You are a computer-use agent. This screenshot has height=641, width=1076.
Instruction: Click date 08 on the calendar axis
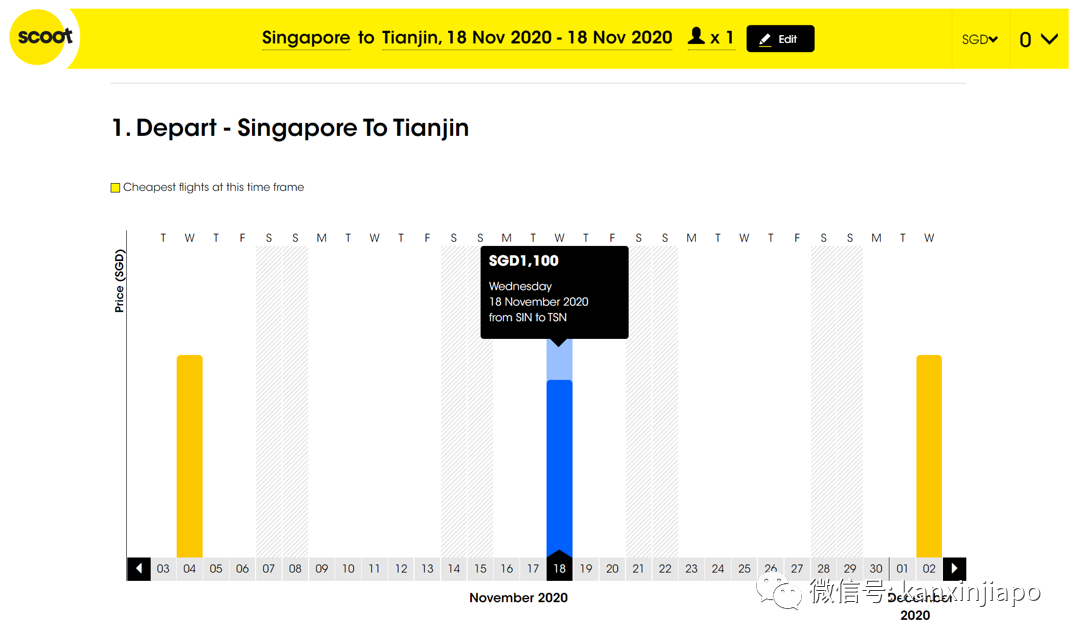[295, 568]
